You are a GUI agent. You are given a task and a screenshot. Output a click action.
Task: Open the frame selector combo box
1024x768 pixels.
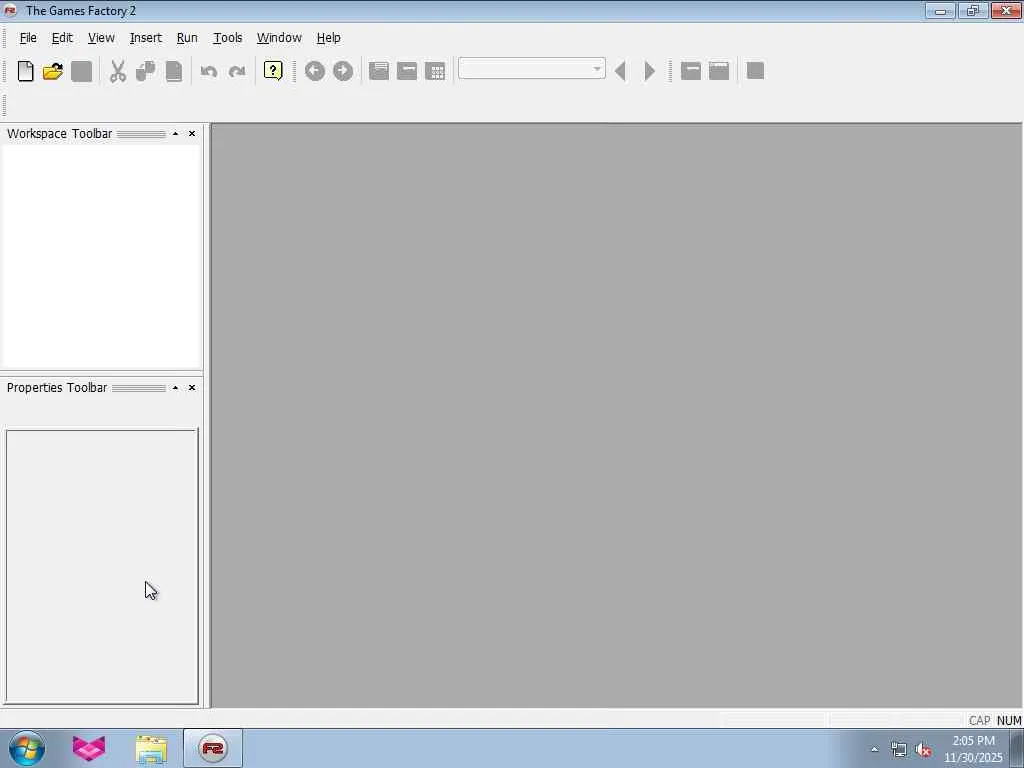pos(532,69)
